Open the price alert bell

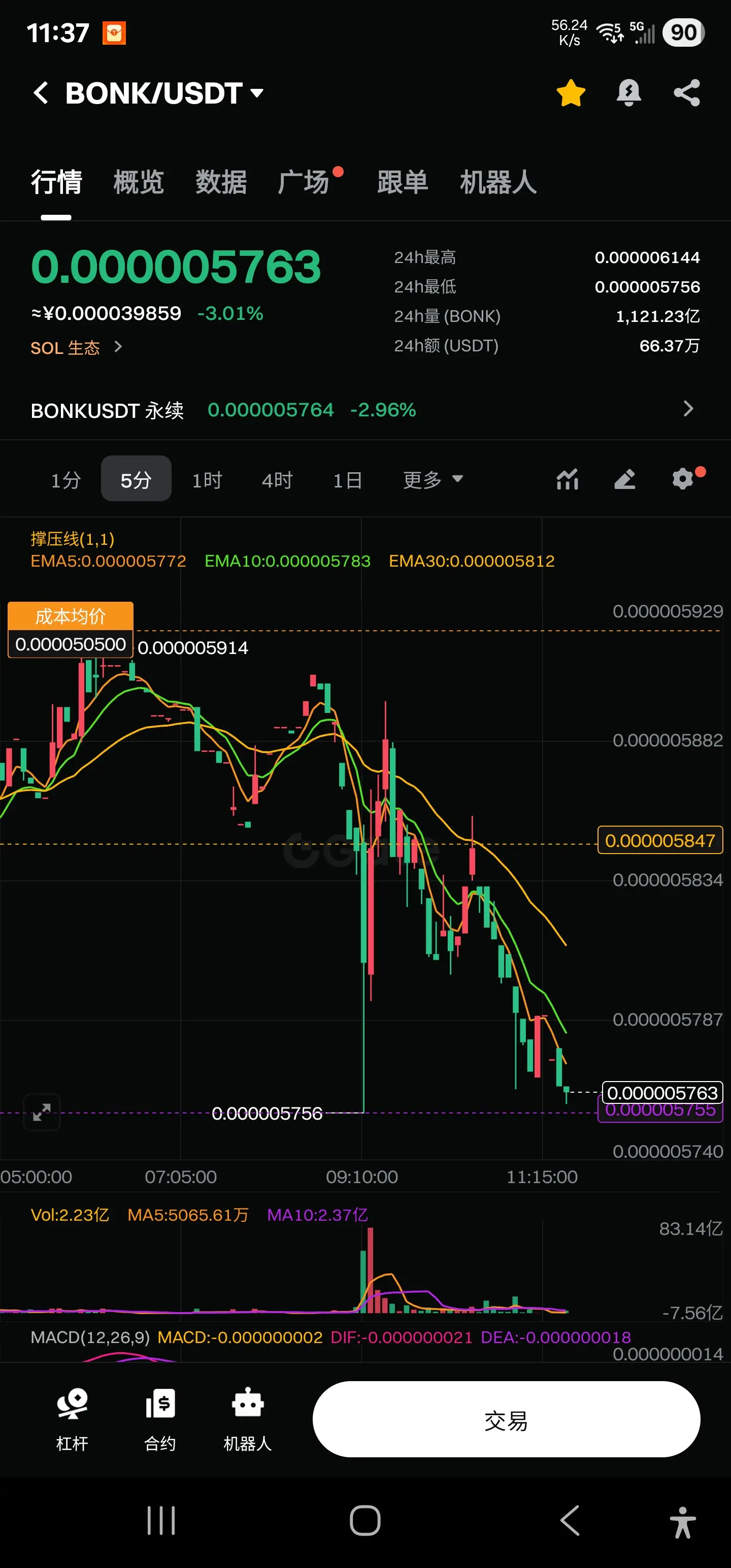[629, 93]
